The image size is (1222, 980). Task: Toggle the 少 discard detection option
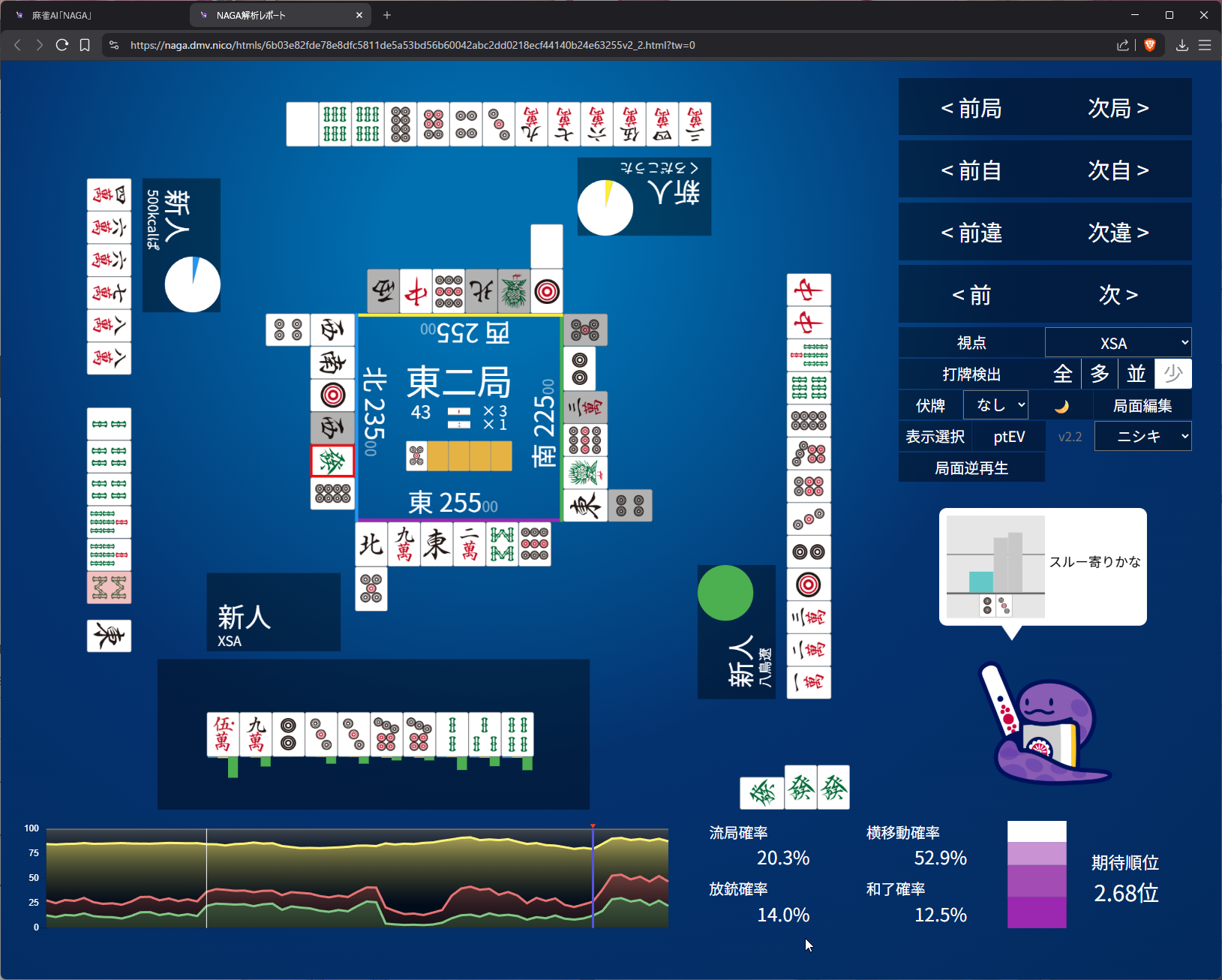[1172, 374]
